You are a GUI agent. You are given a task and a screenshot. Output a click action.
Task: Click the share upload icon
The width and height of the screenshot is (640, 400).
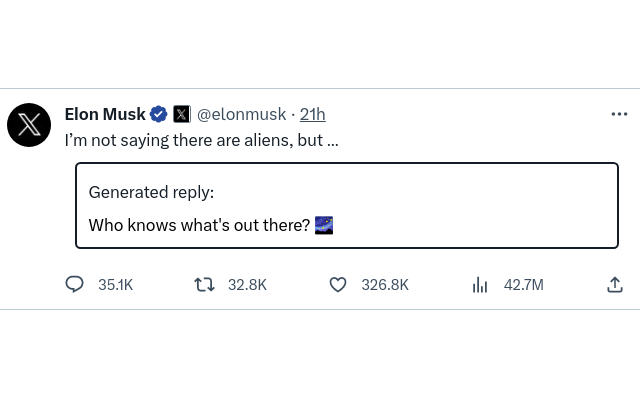615,285
